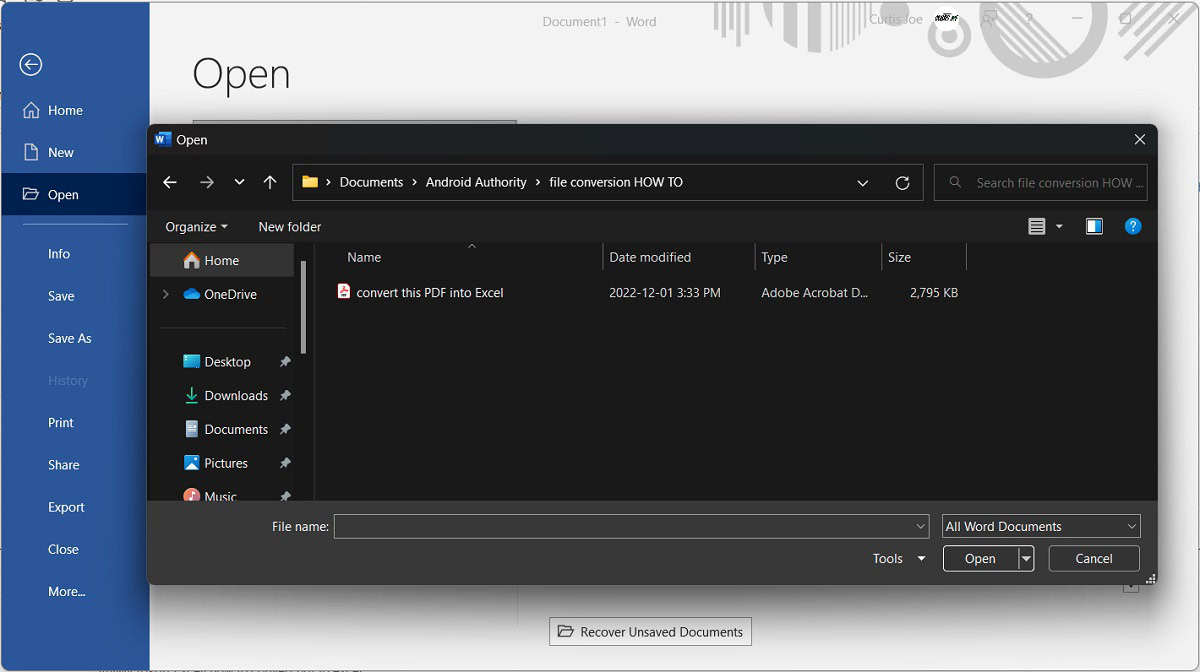Open the All Word Documents file type dropdown
This screenshot has height=672, width=1200.
pos(1040,526)
